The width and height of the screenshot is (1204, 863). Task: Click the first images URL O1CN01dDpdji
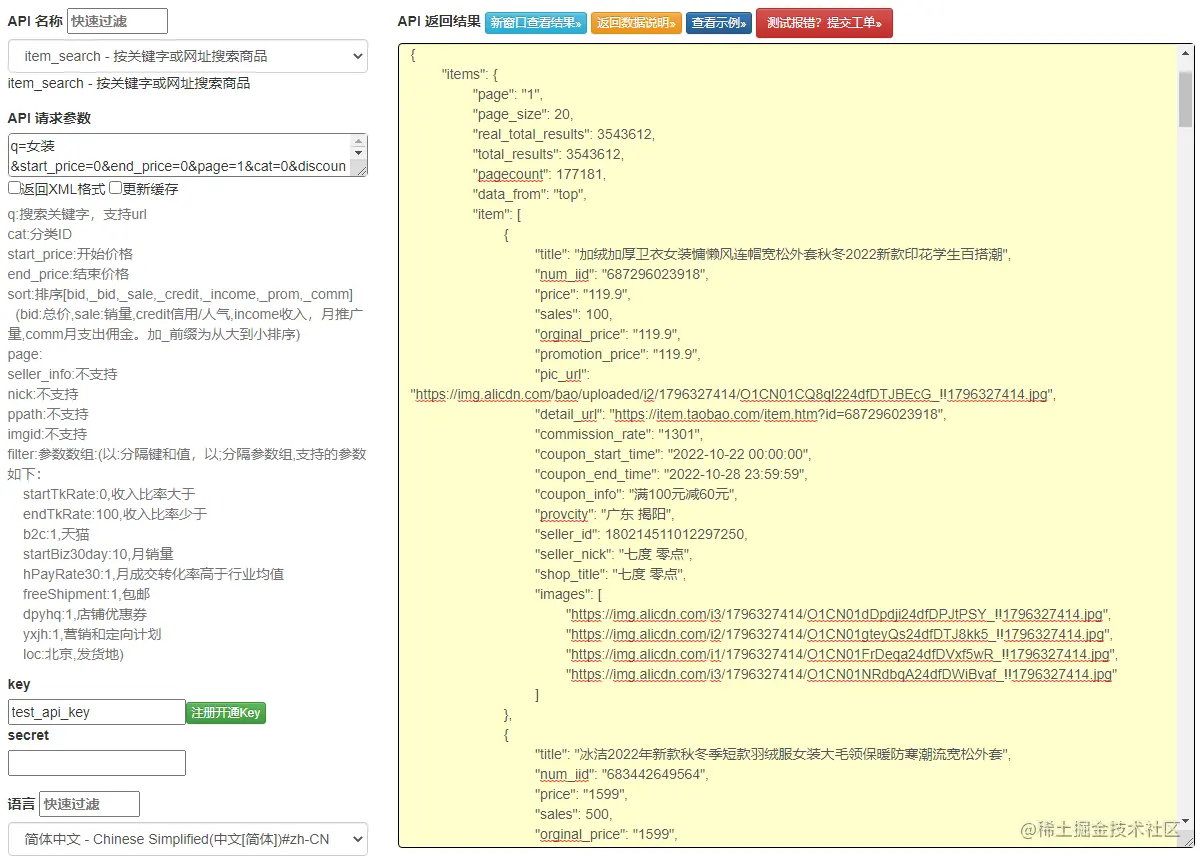point(837,614)
